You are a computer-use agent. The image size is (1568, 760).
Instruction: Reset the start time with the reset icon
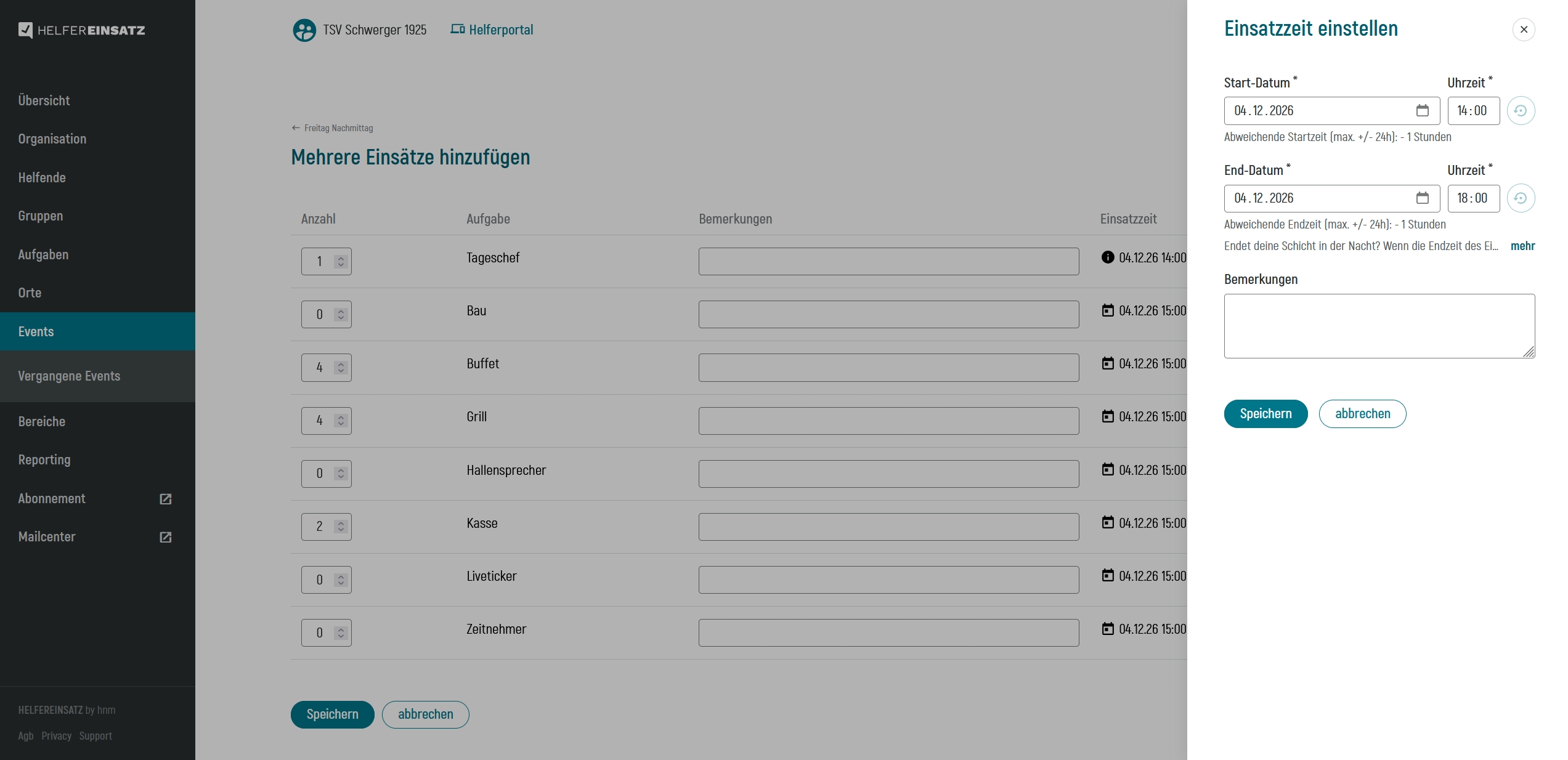(1520, 111)
